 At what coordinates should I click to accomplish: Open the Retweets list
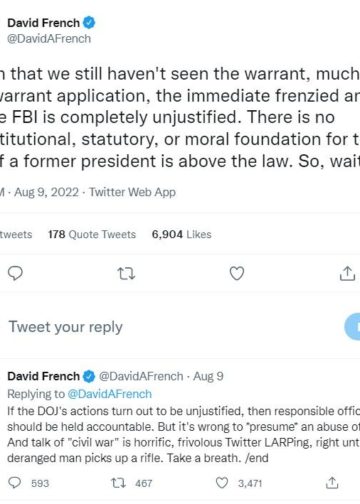point(16,234)
